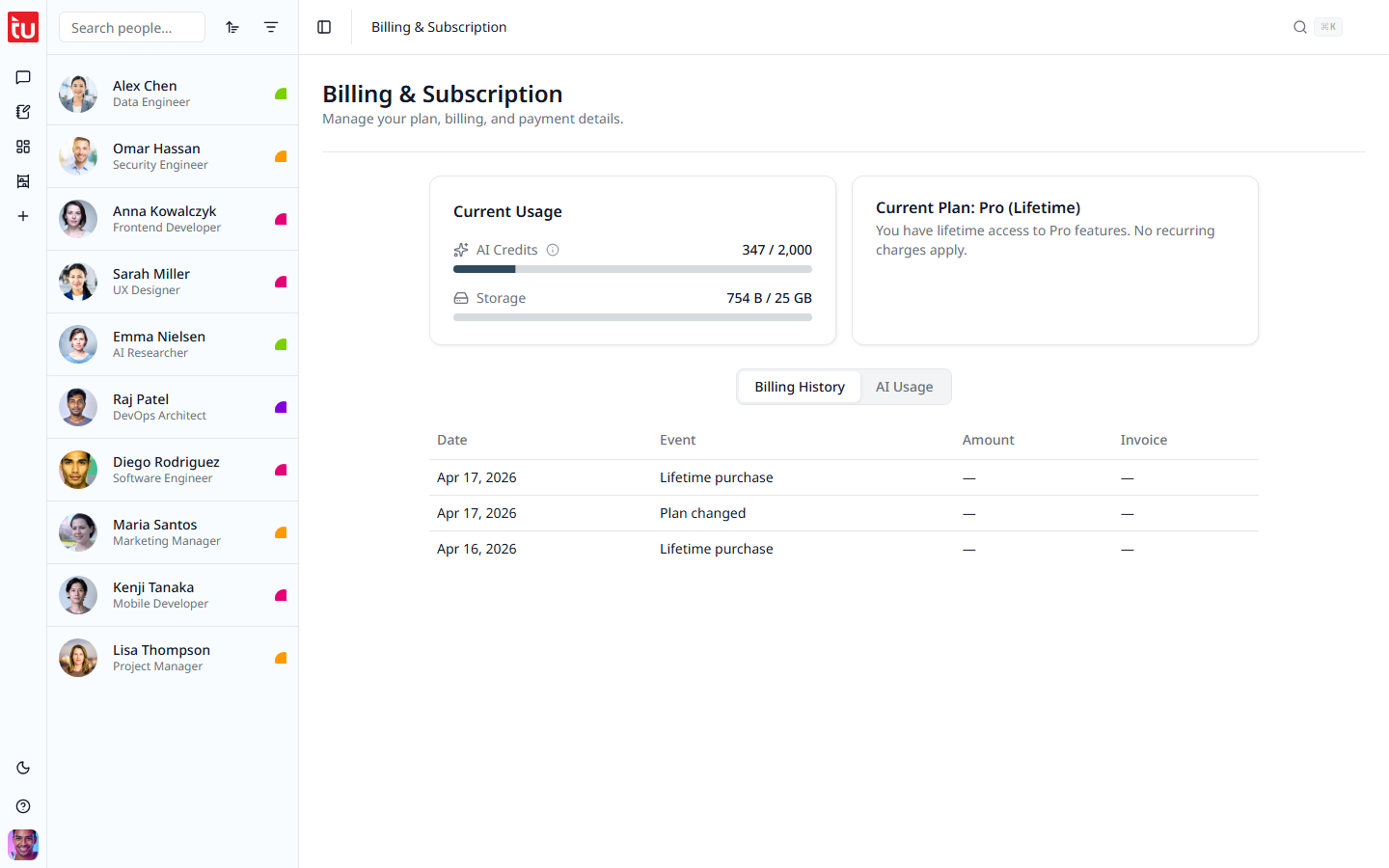Click the AI Credits progress bar
Viewport: 1389px width, 868px height.
(633, 269)
